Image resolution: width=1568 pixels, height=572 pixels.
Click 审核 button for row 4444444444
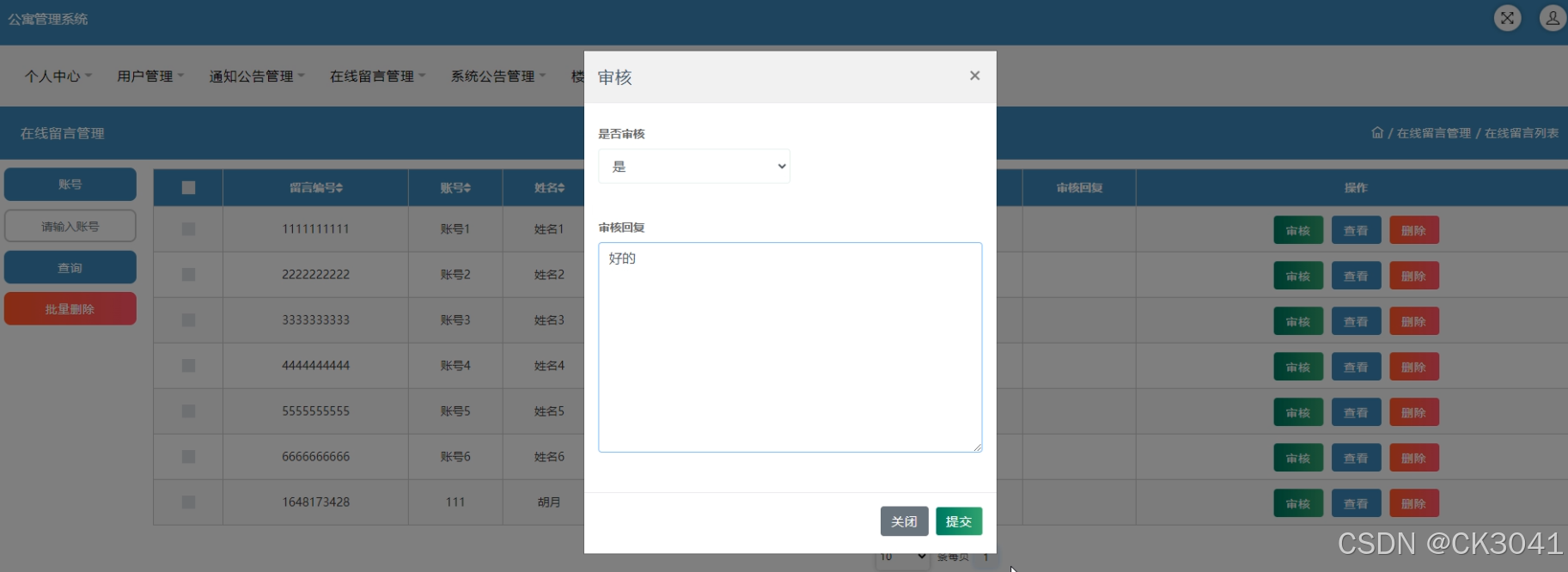click(x=1298, y=367)
